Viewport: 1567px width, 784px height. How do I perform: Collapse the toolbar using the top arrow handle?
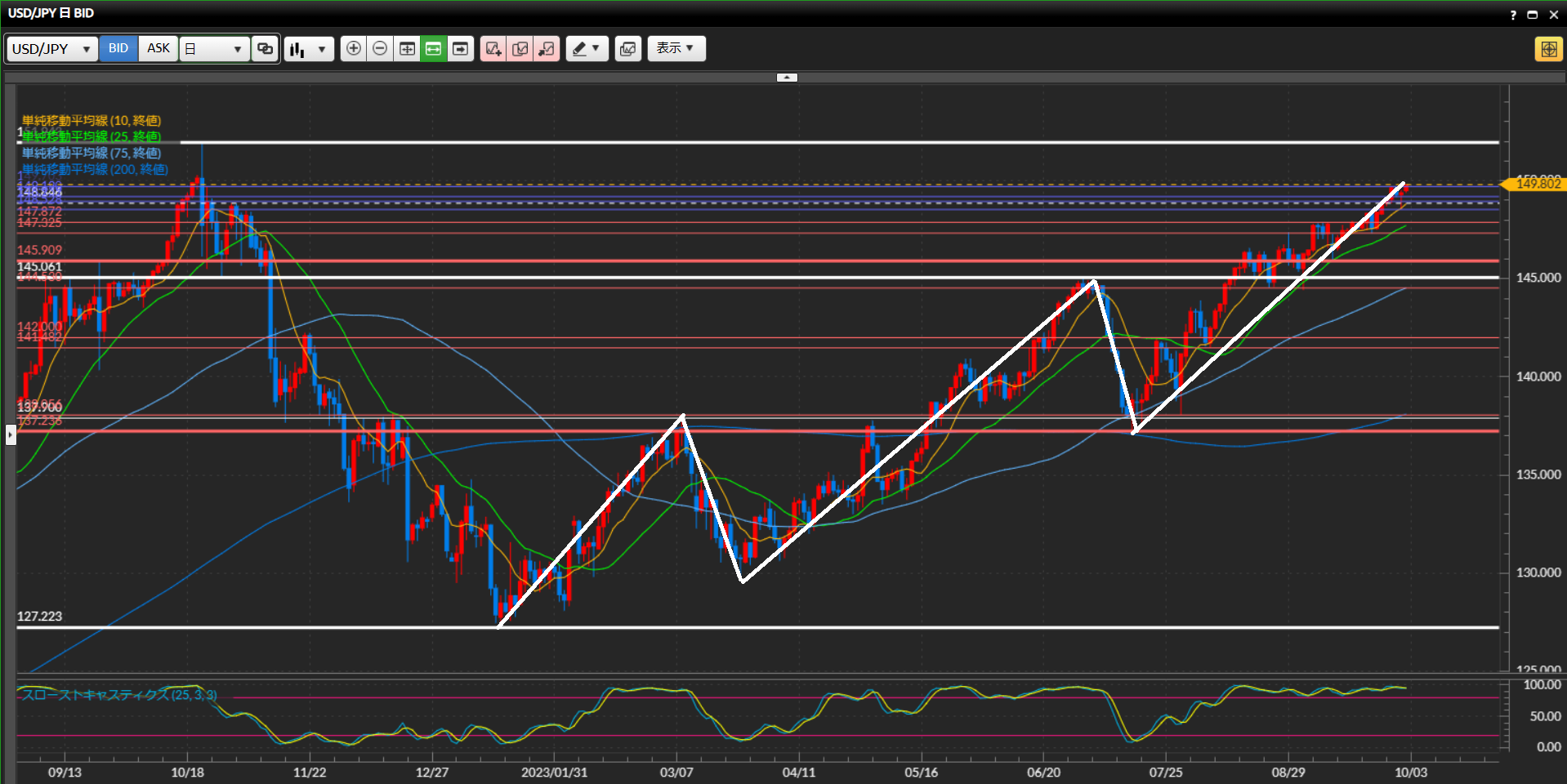click(x=787, y=78)
